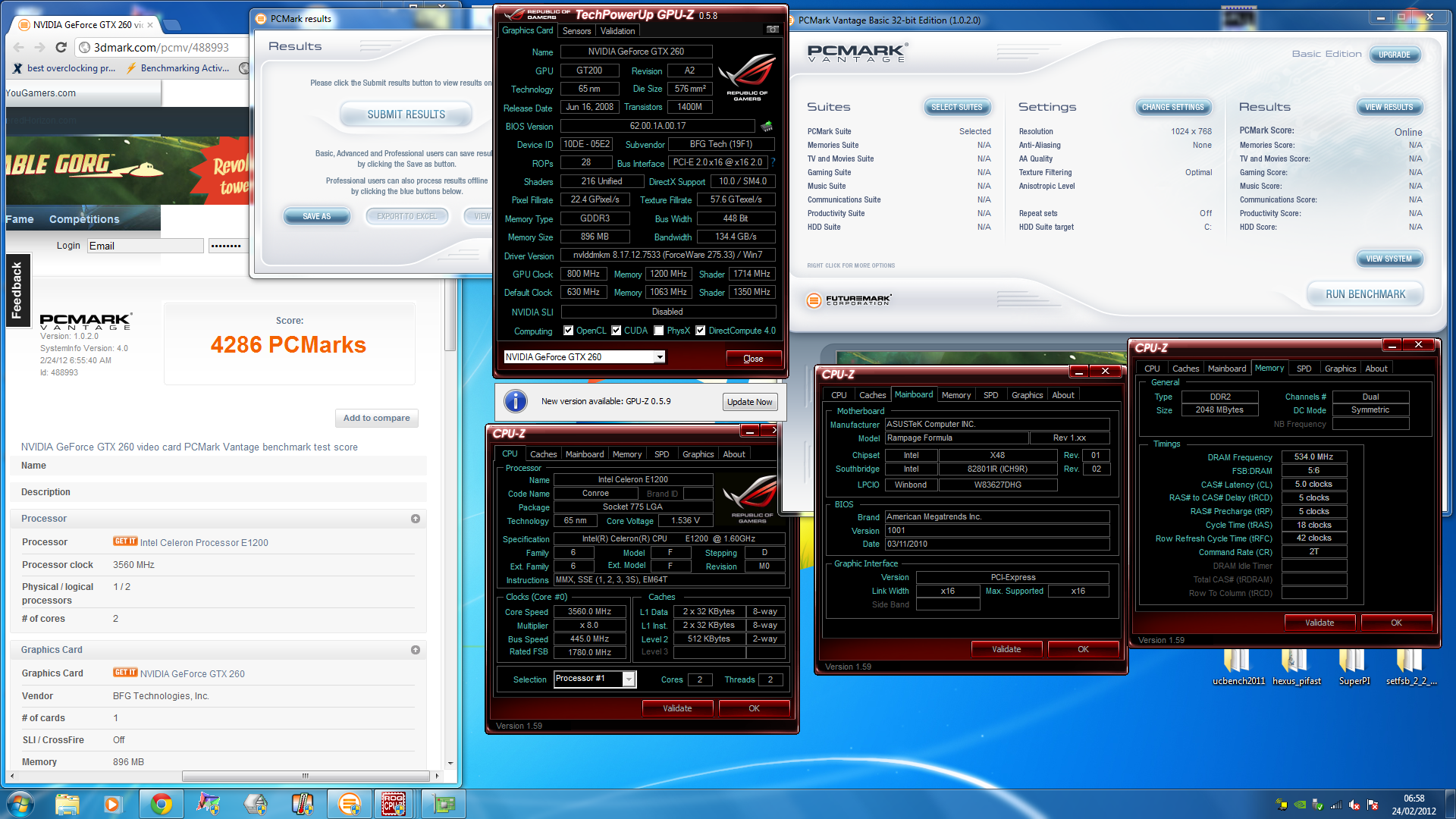This screenshot has height=819, width=1456.
Task: Click the password field on login form
Action: coord(227,246)
